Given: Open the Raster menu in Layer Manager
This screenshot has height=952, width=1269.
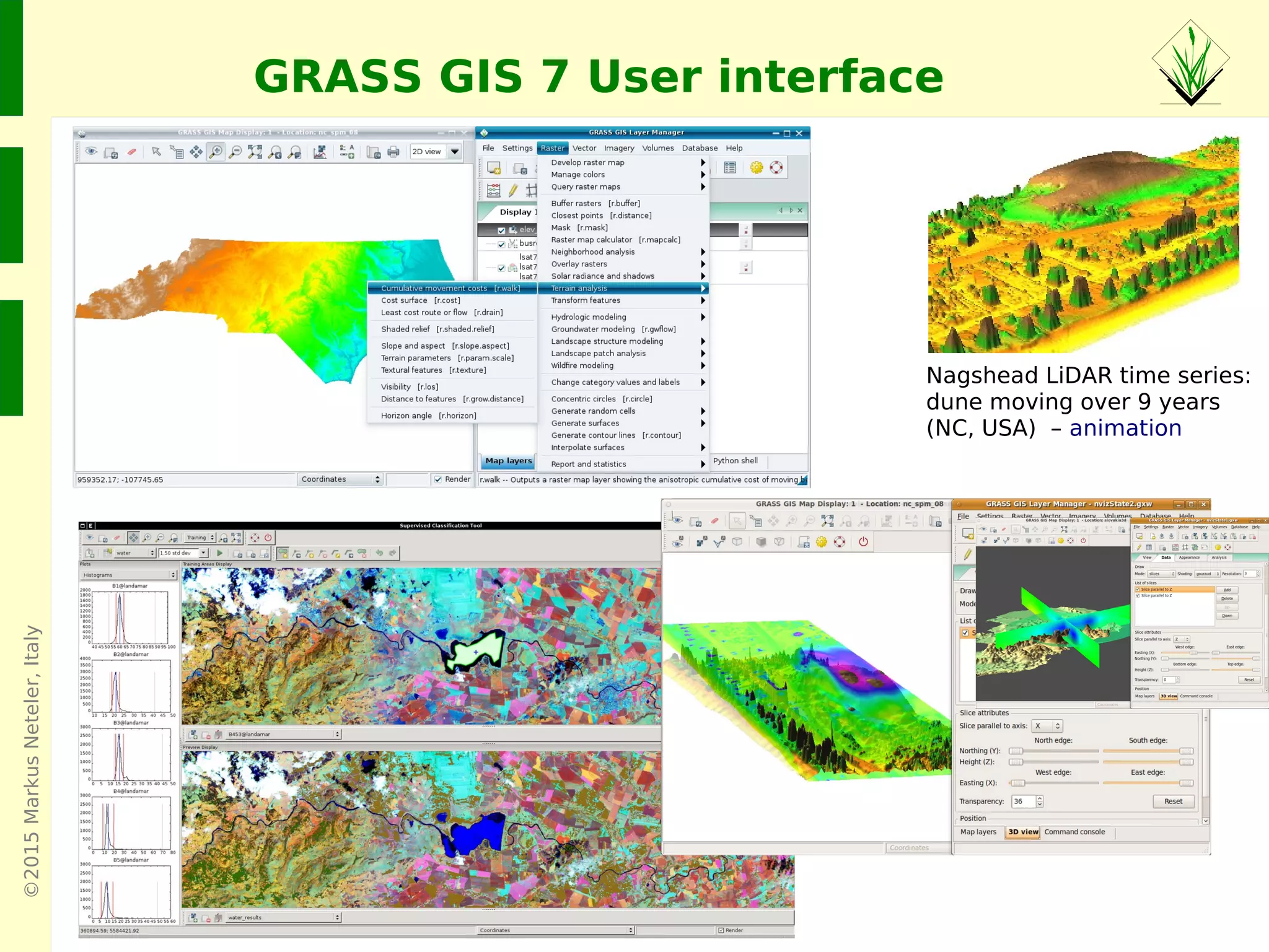Looking at the screenshot, I should coord(552,148).
